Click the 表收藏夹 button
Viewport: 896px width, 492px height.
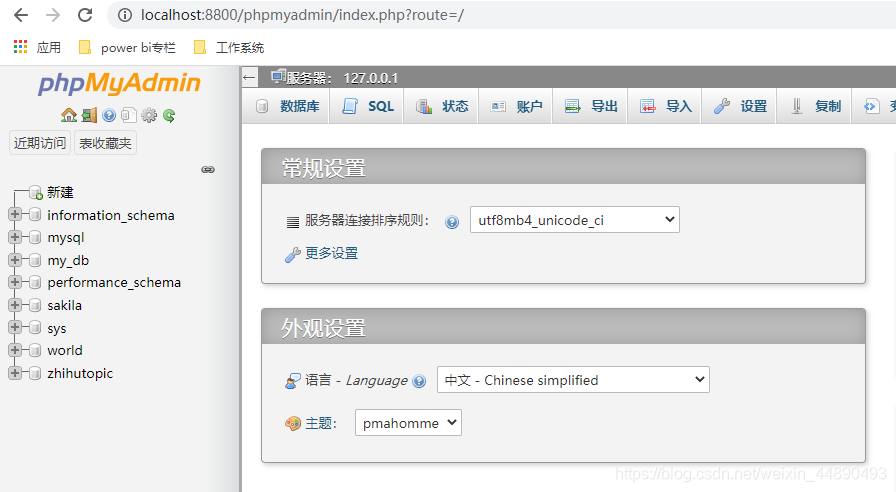[105, 143]
